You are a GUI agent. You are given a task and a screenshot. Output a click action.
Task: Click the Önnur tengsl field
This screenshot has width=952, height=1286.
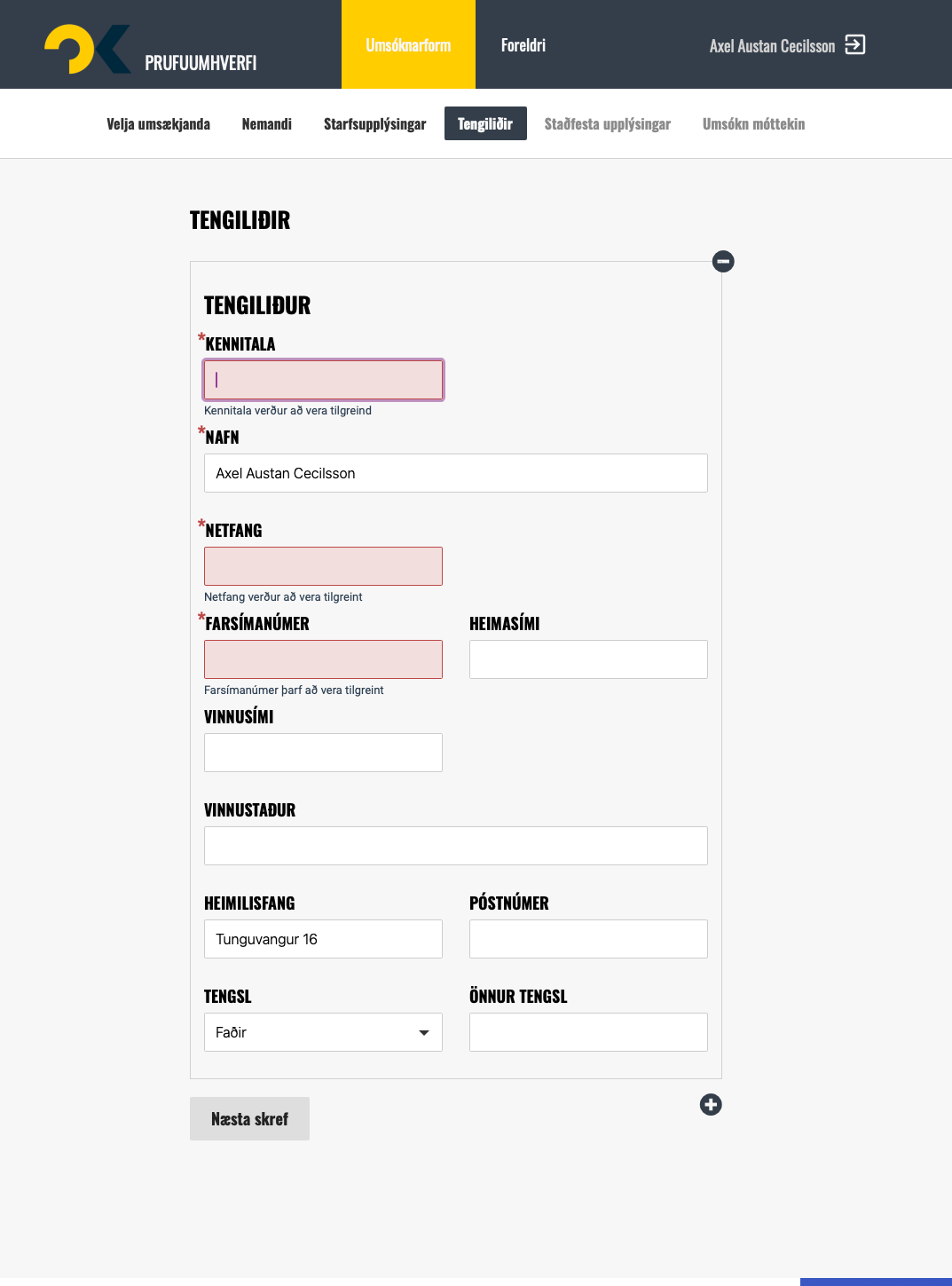(588, 1032)
